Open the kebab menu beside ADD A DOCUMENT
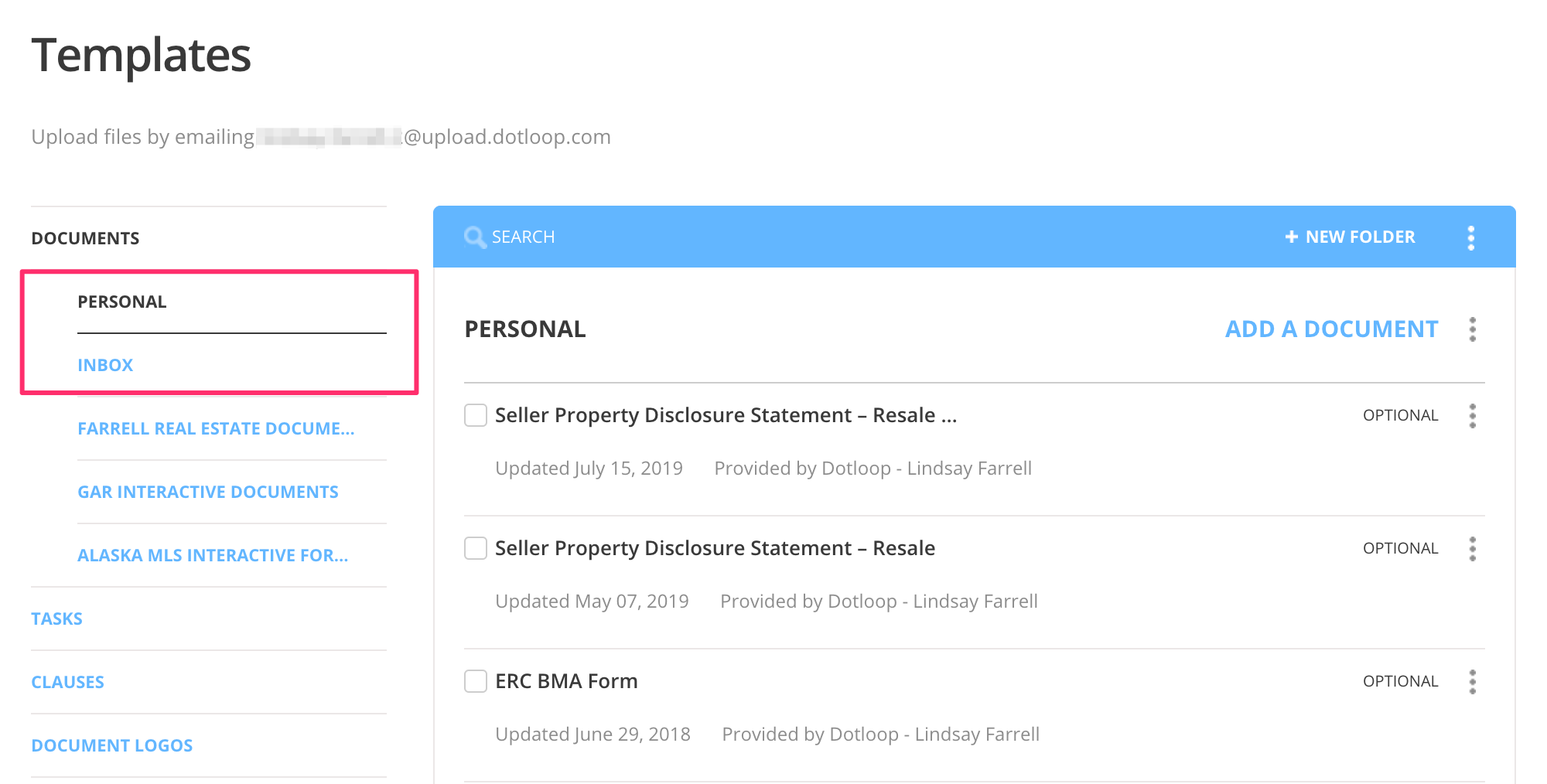The width and height of the screenshot is (1547, 784). [x=1473, y=329]
